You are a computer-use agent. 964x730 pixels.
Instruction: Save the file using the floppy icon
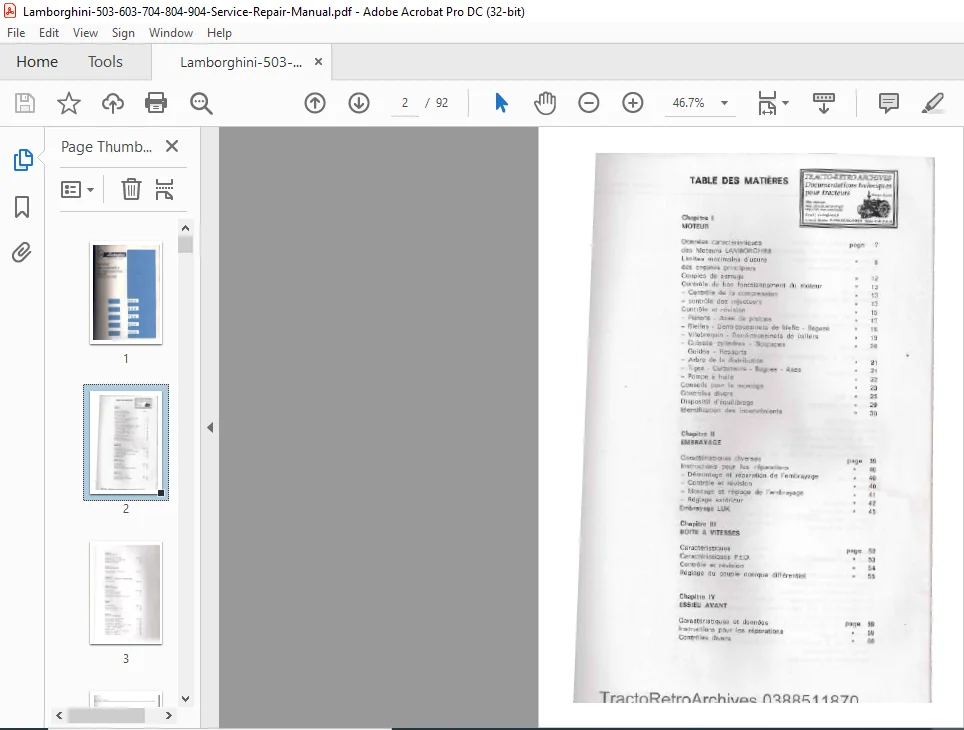pyautogui.click(x=25, y=103)
